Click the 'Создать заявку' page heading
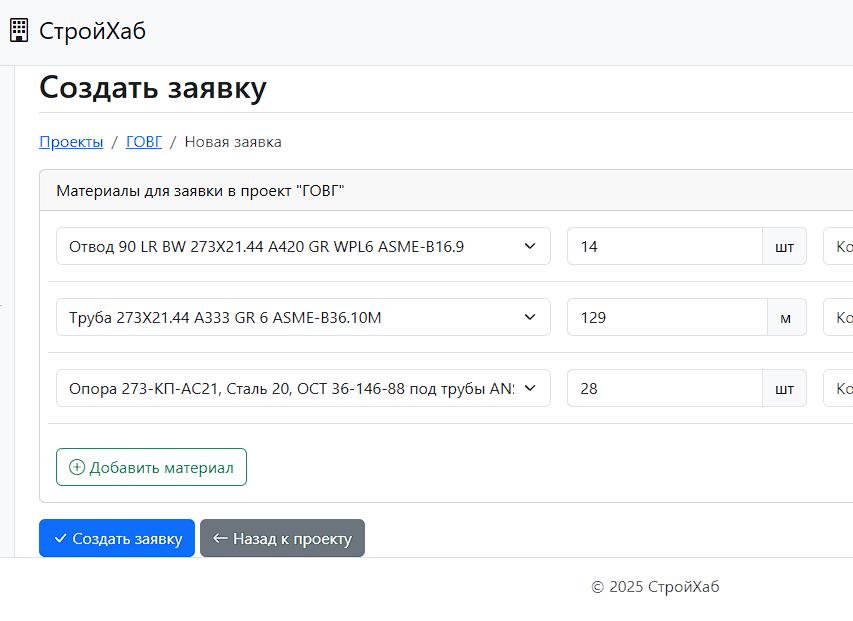This screenshot has height=621, width=853. pyautogui.click(x=153, y=88)
